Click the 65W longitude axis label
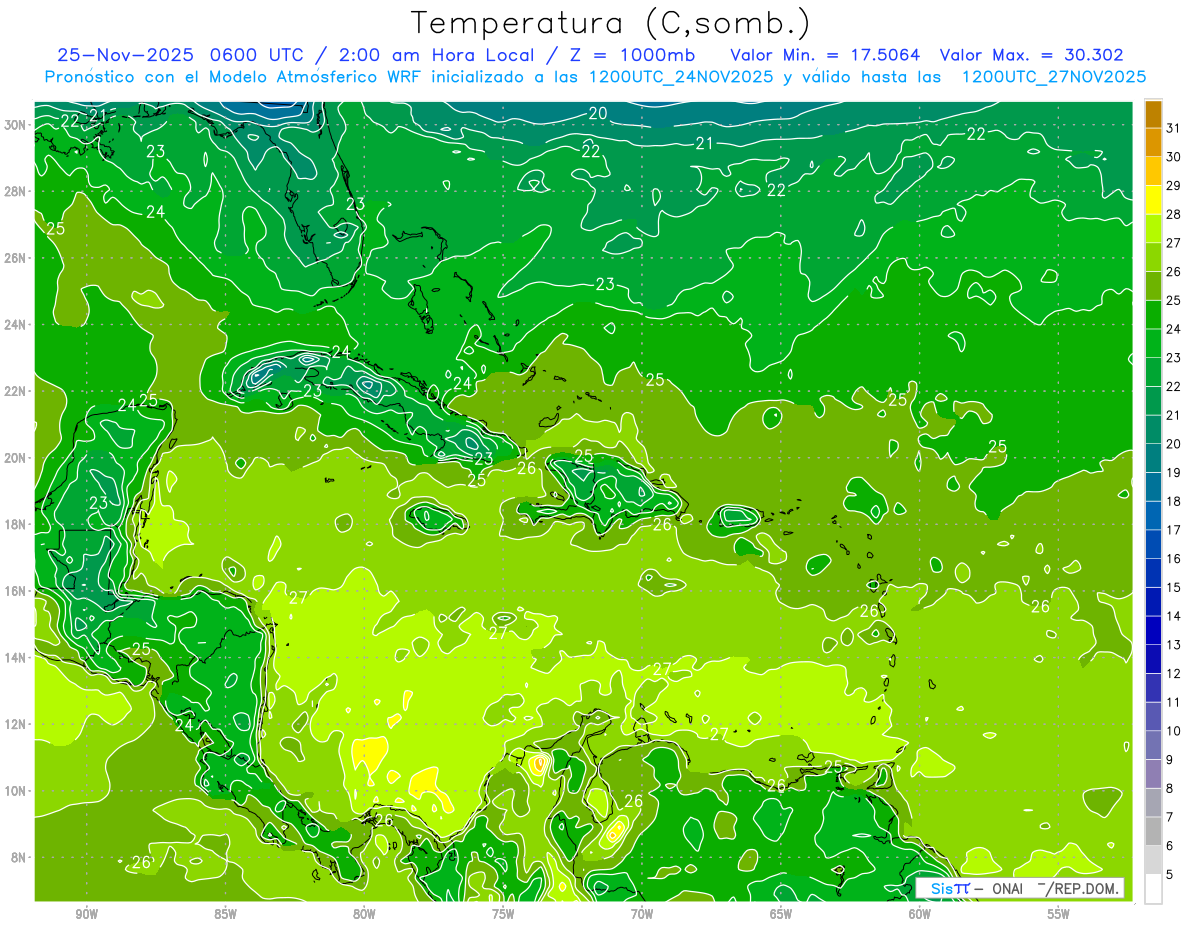This screenshot has height=927, width=1200. click(781, 914)
